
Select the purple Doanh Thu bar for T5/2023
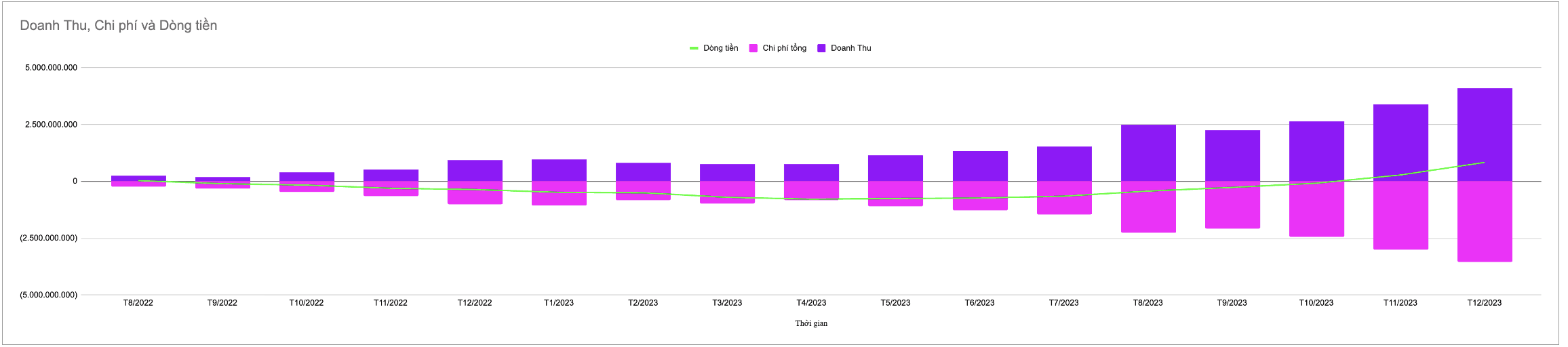click(895, 168)
